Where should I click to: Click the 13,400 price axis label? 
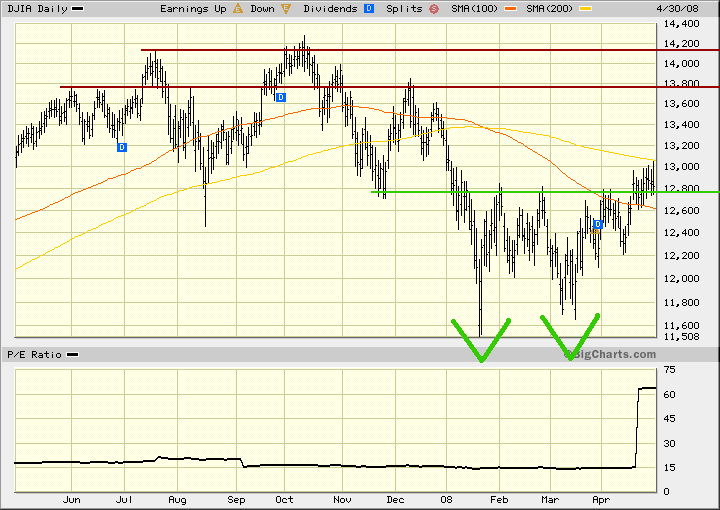click(681, 124)
